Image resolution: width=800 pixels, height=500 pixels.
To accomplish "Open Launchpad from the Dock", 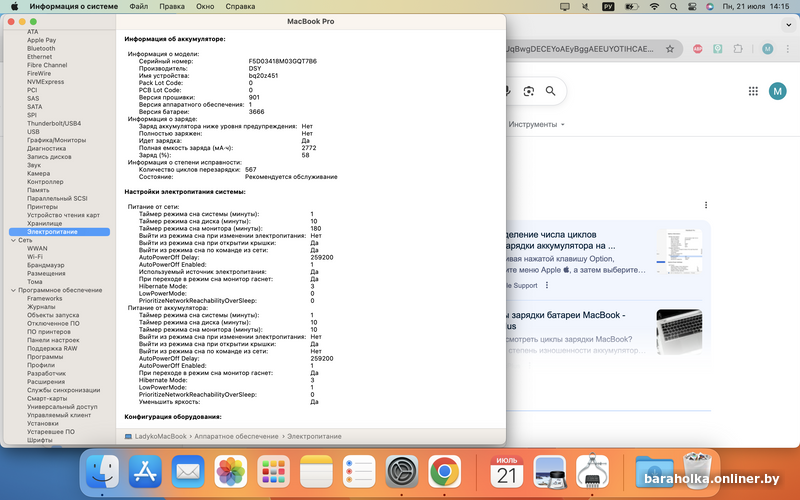I will pyautogui.click(x=273, y=471).
